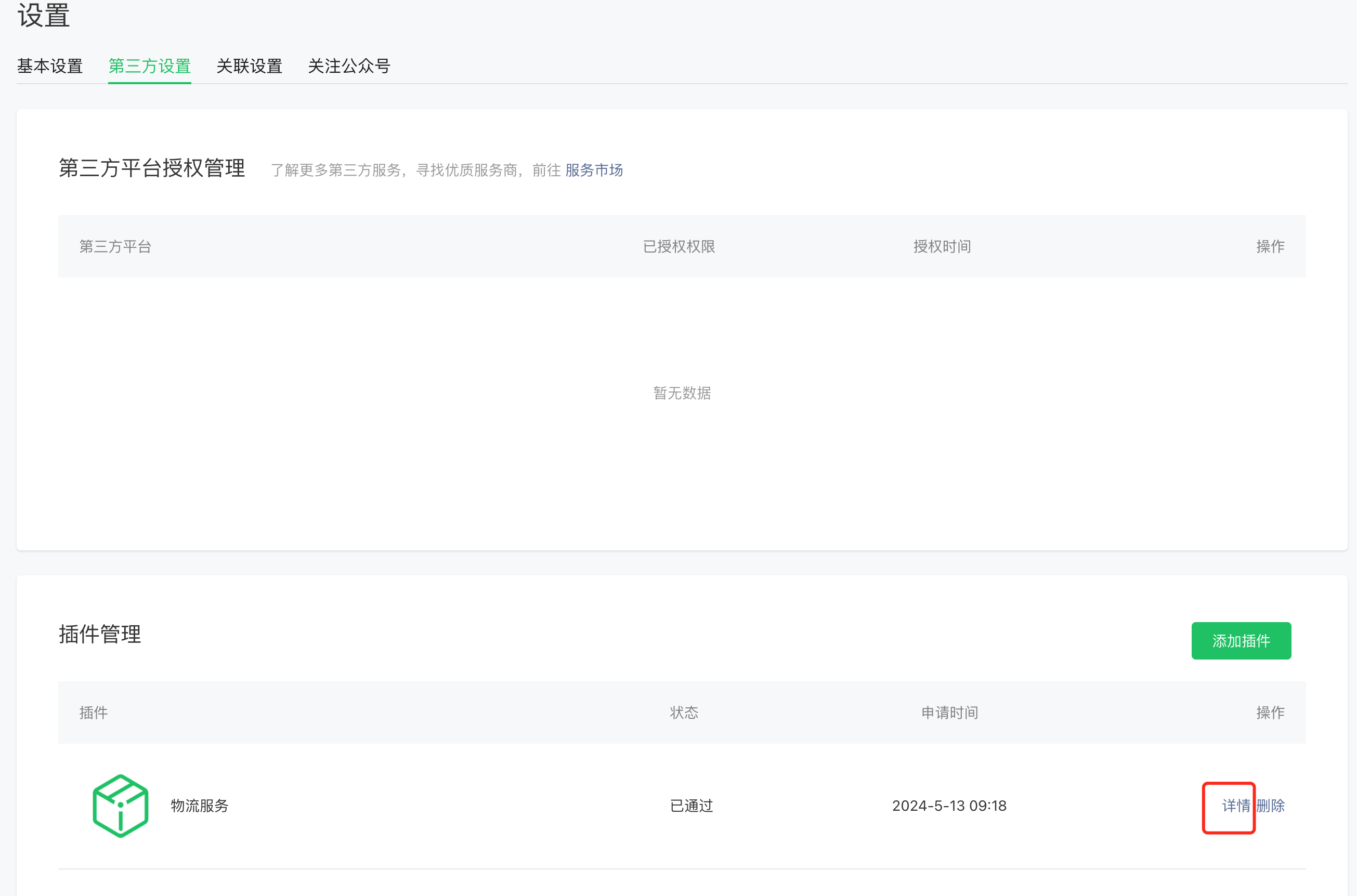This screenshot has height=896, width=1357.
Task: Click the 已授权权限 column header
Action: 678,247
